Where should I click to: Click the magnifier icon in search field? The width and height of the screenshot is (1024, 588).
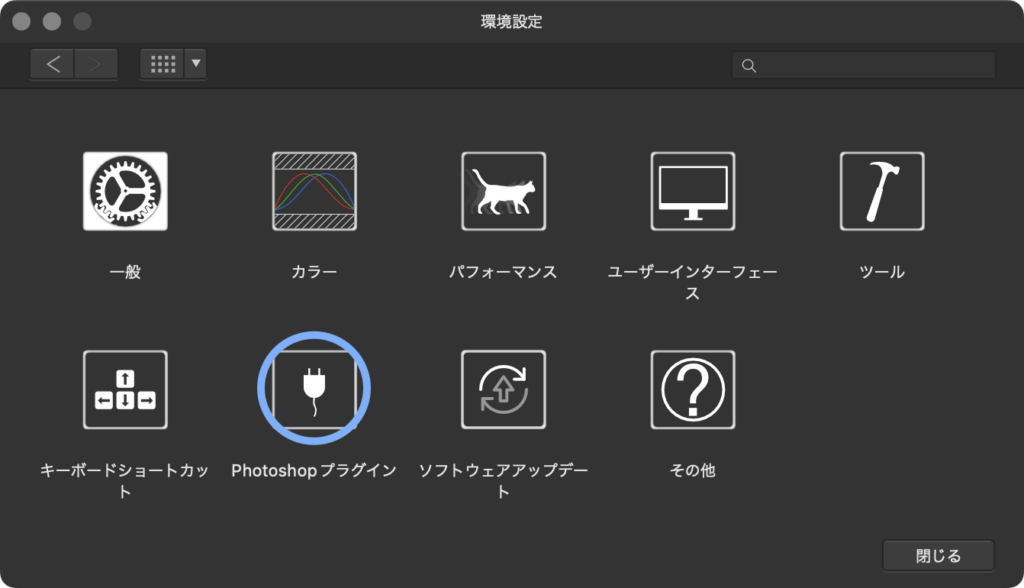749,65
